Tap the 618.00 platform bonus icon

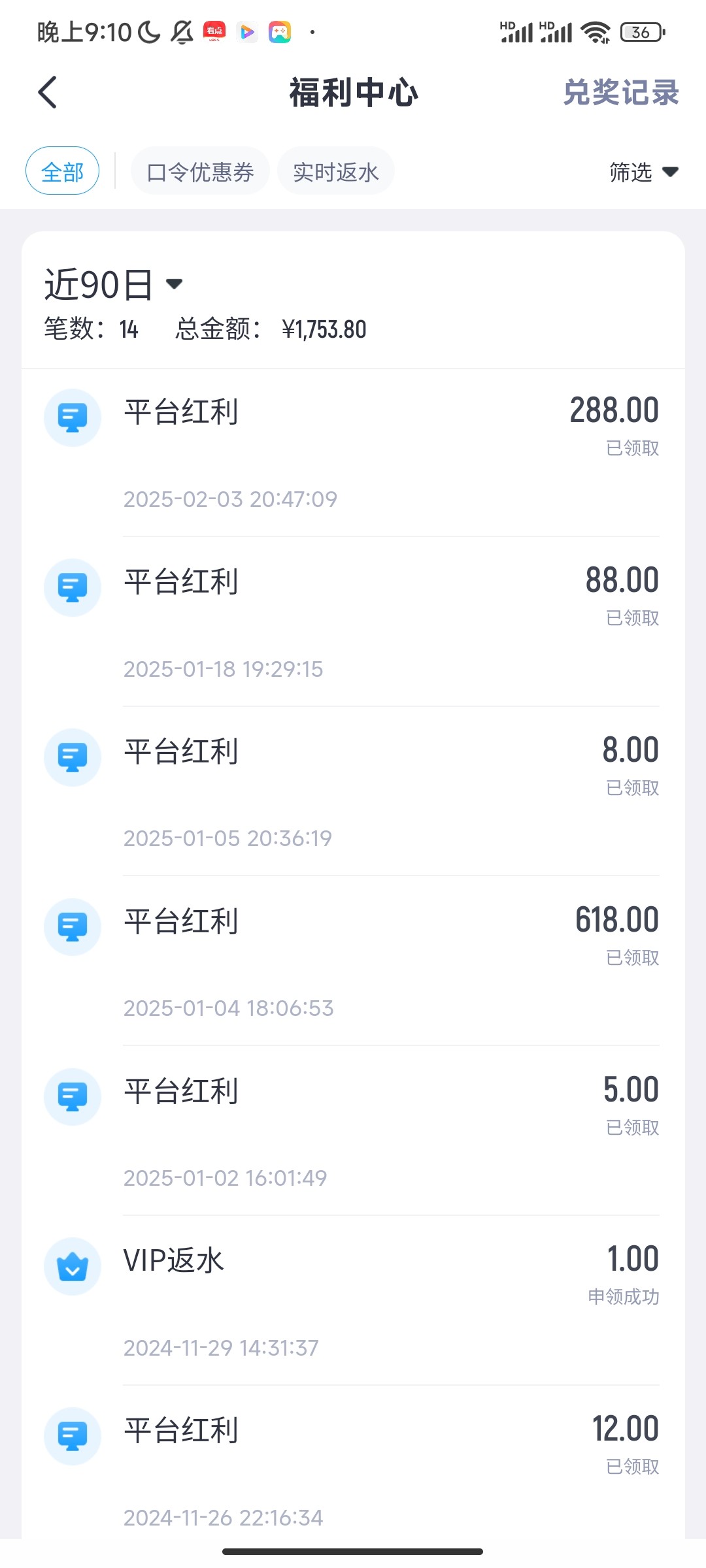(x=73, y=926)
